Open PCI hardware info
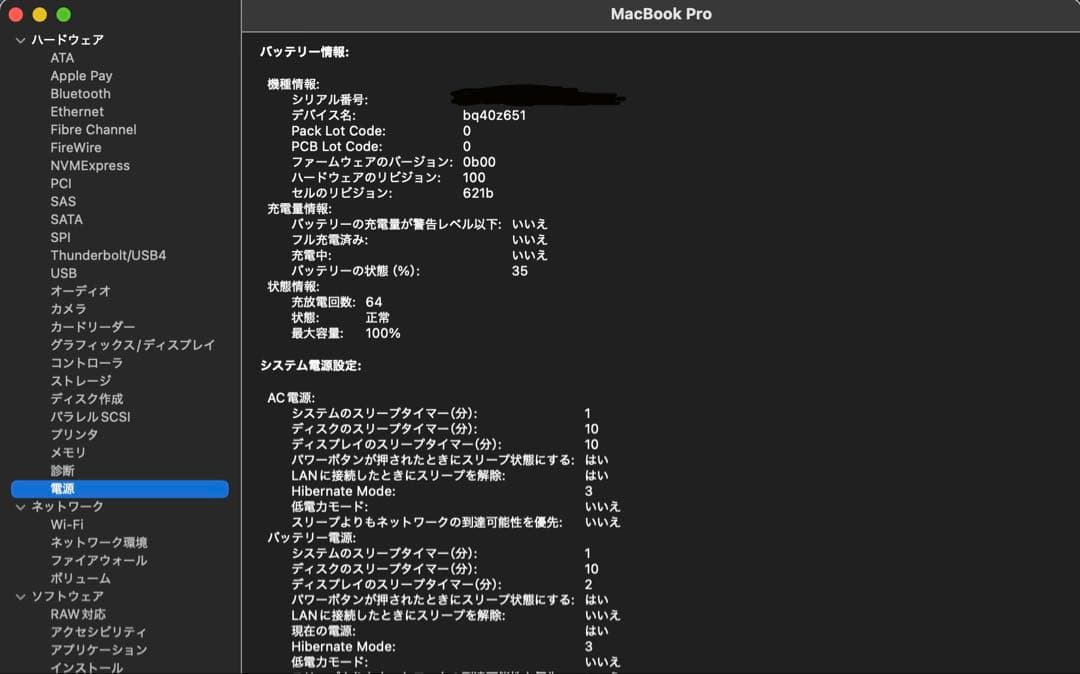 (x=61, y=184)
